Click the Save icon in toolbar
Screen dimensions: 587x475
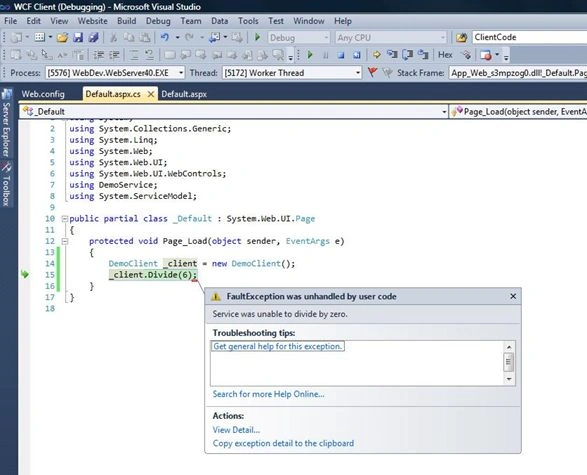(x=78, y=37)
